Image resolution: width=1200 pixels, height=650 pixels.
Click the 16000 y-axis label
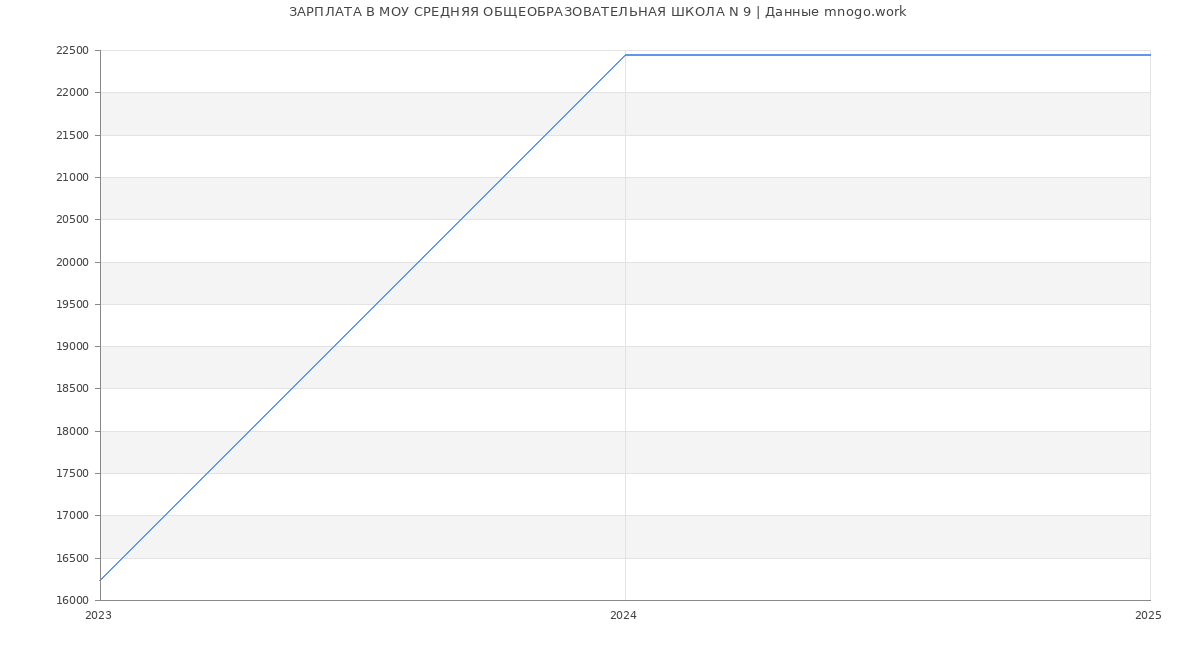click(73, 601)
